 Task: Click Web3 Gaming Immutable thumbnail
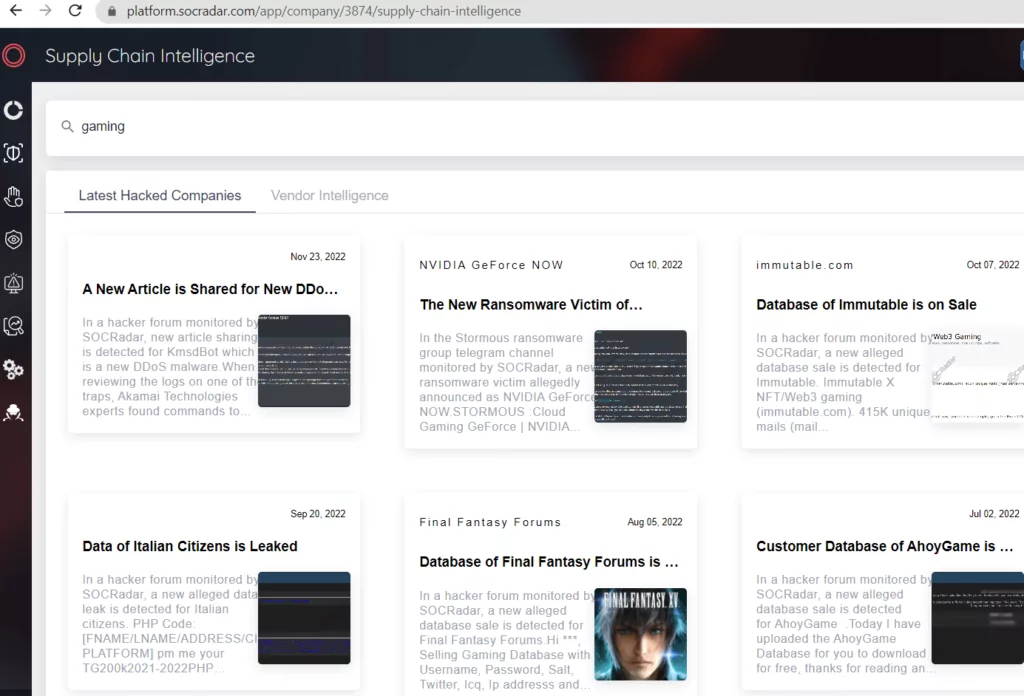click(978, 376)
